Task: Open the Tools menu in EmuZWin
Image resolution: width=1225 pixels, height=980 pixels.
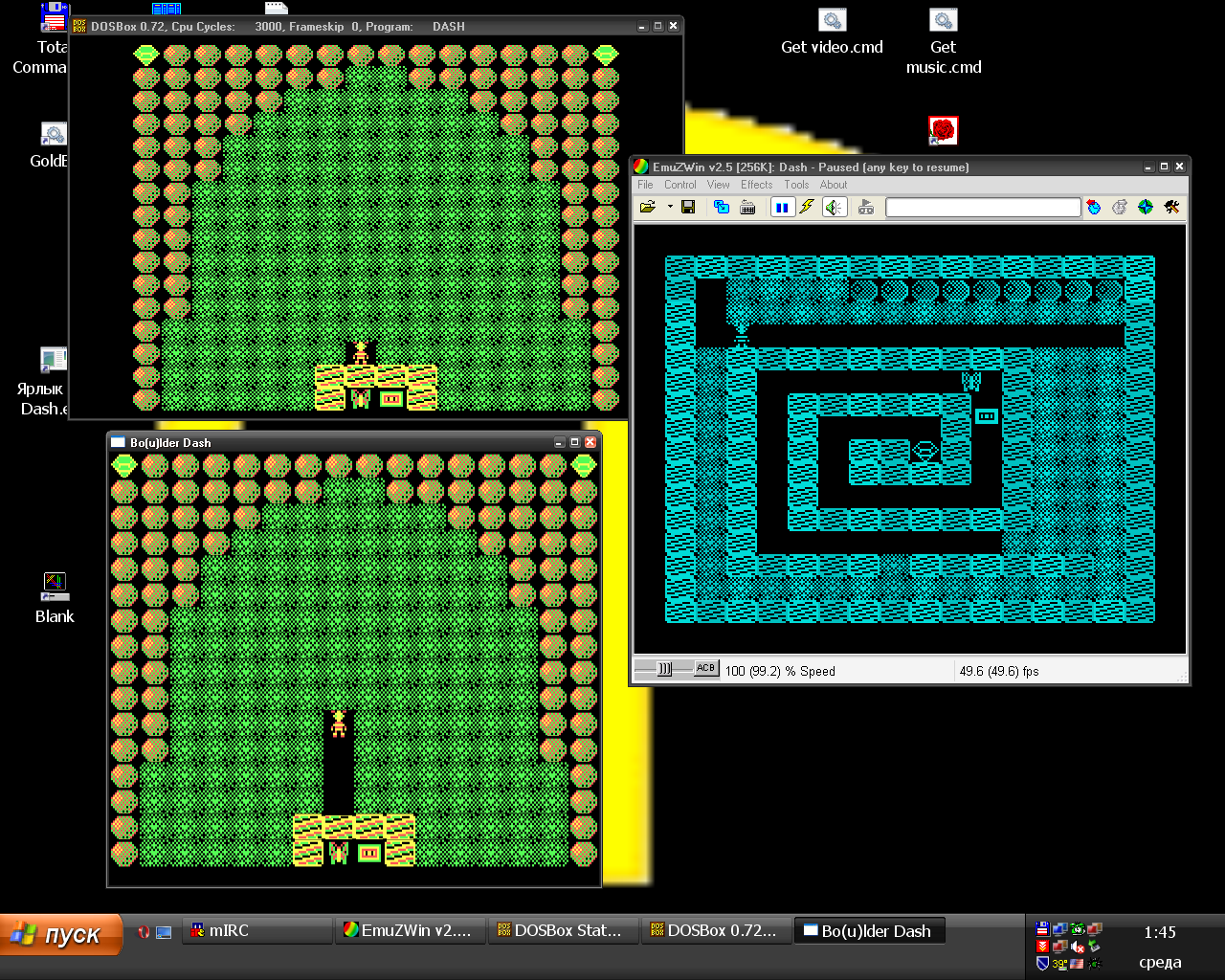Action: (x=796, y=185)
